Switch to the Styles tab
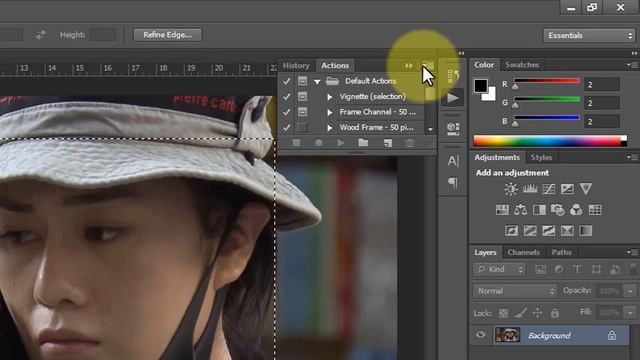Image resolution: width=640 pixels, height=360 pixels. tap(541, 157)
